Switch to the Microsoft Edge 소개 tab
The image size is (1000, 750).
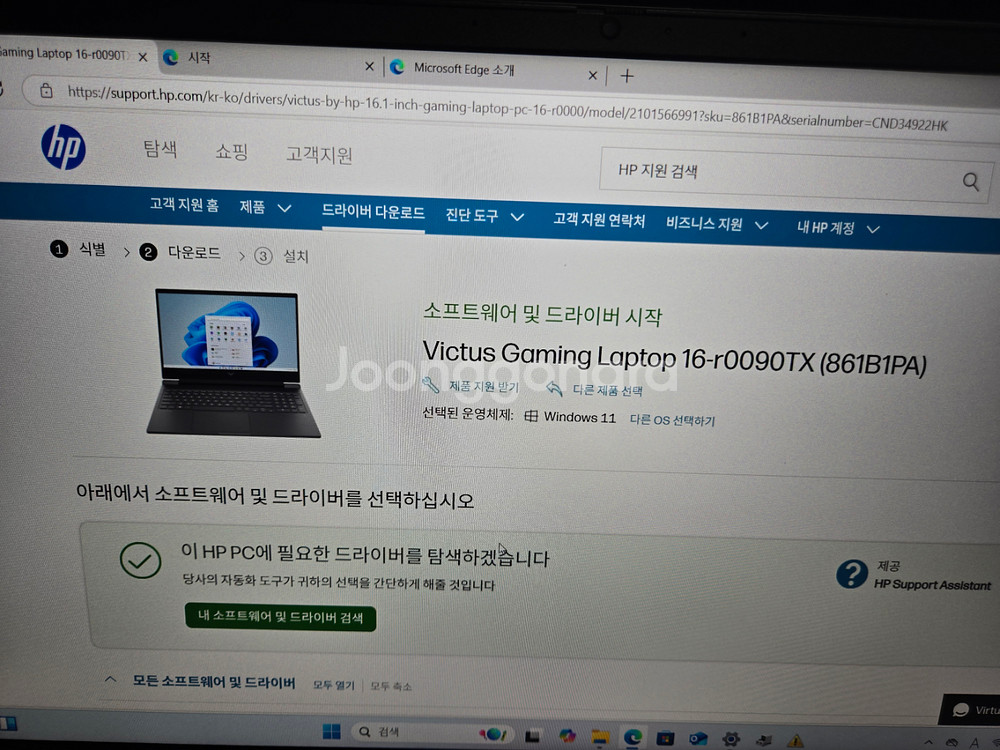(494, 70)
